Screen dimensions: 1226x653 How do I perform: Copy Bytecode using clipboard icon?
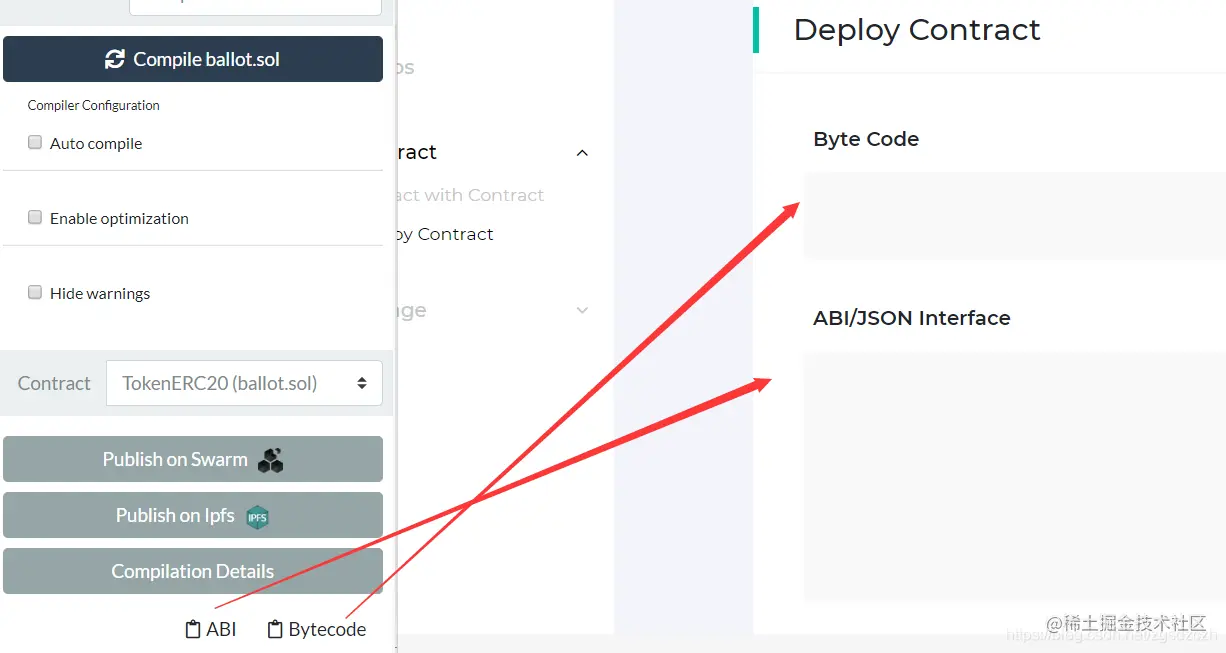(275, 630)
